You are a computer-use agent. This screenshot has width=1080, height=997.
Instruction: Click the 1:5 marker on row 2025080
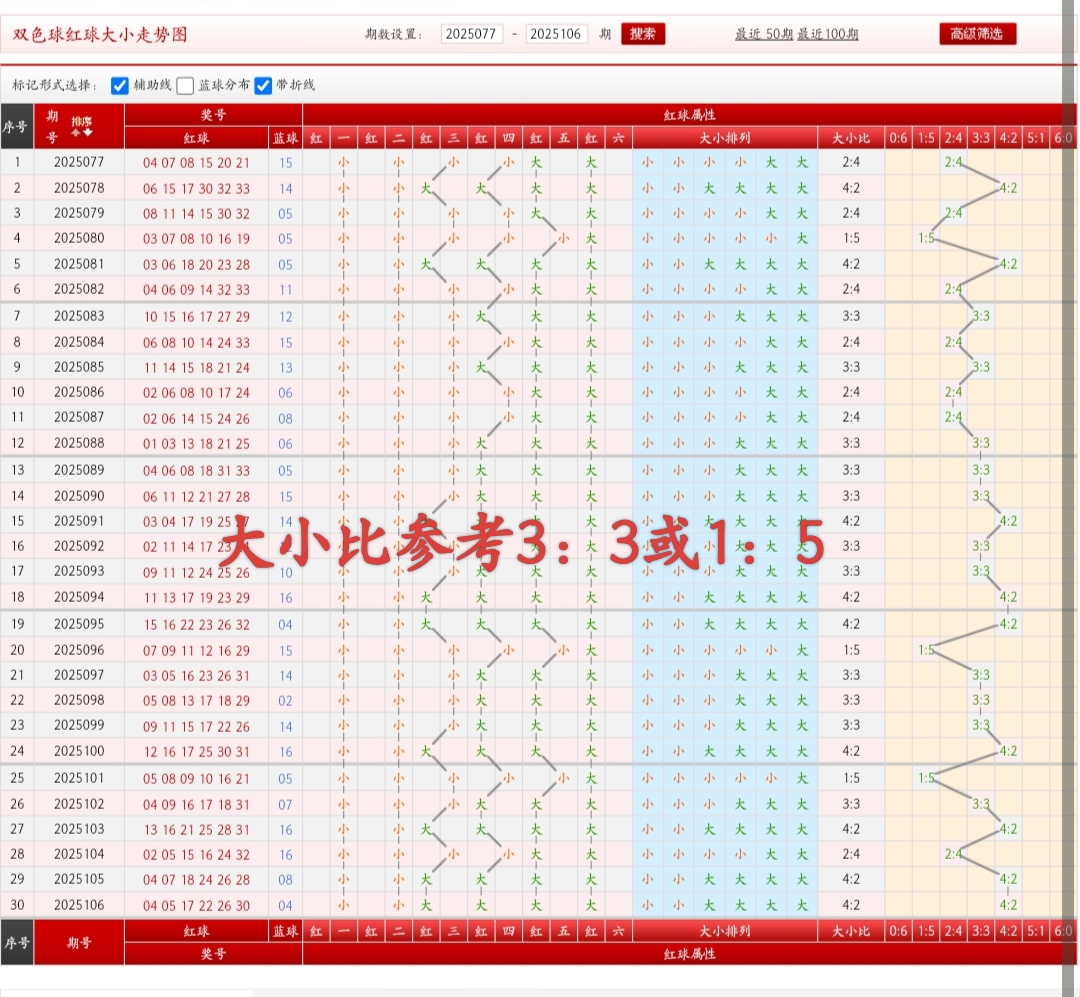click(926, 238)
